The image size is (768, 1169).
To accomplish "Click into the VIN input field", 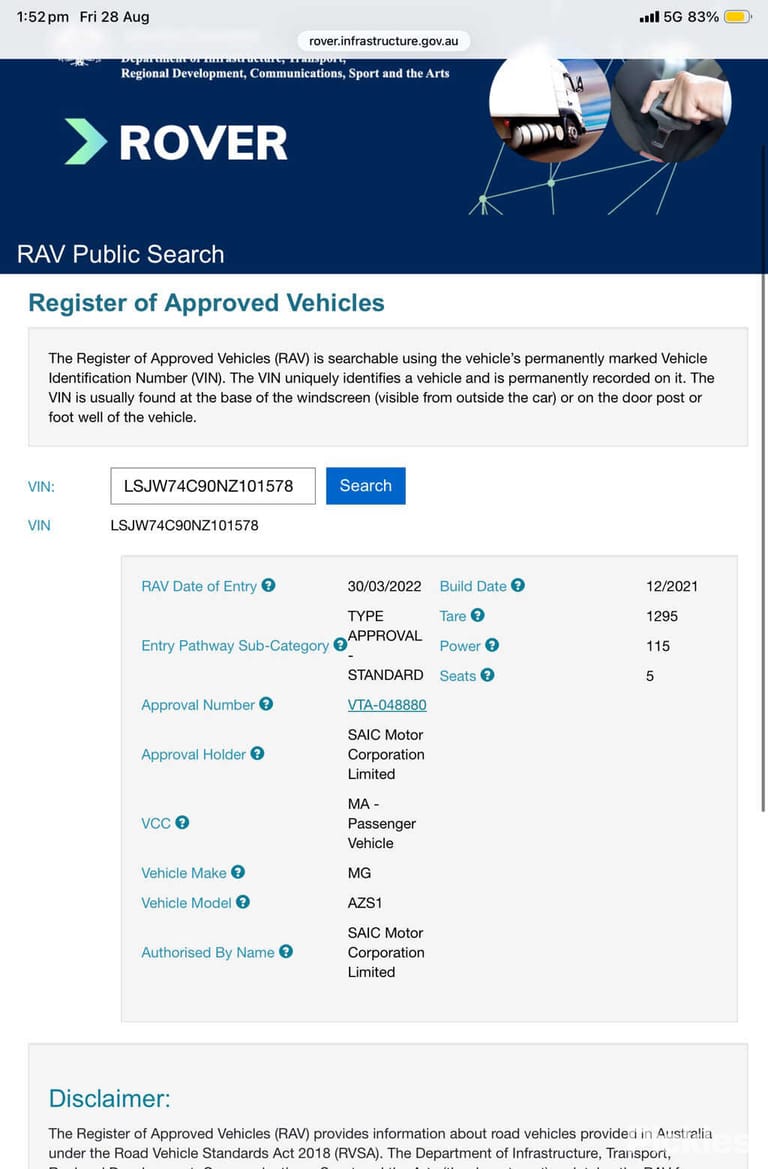I will pos(213,486).
